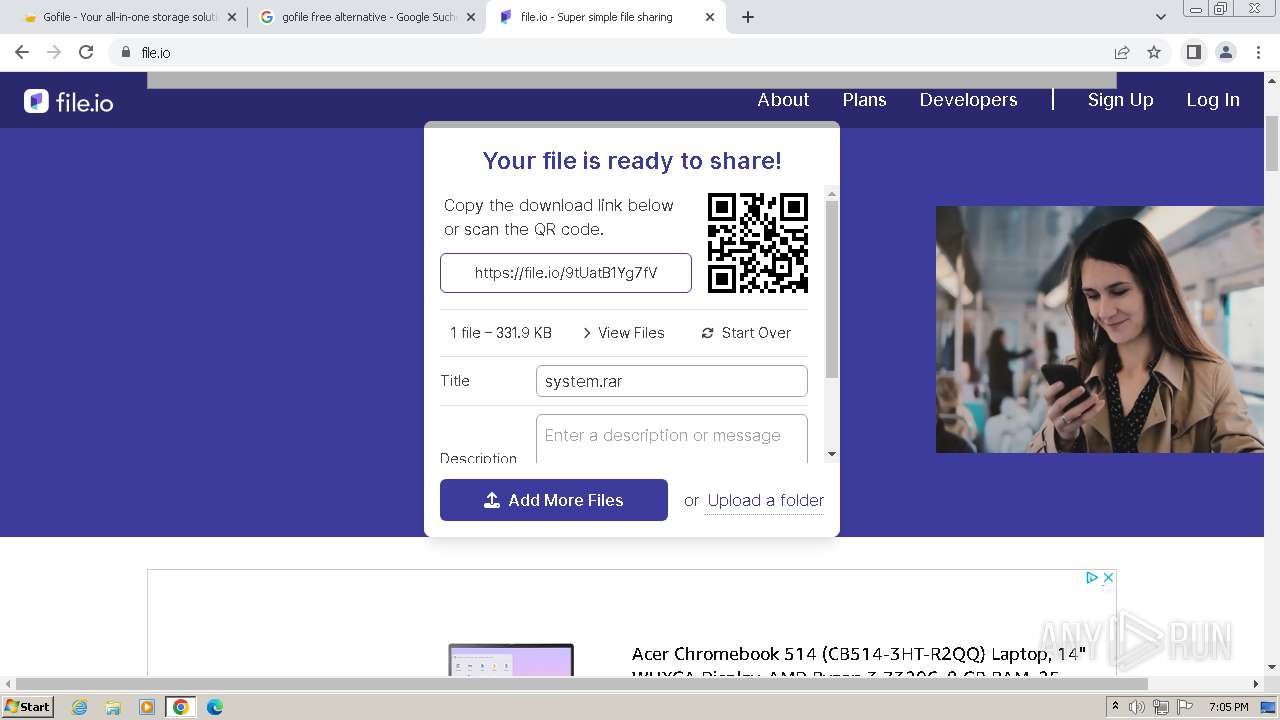Click the laptop ad thumbnail
Viewport: 1280px width, 720px height.
coord(511,660)
